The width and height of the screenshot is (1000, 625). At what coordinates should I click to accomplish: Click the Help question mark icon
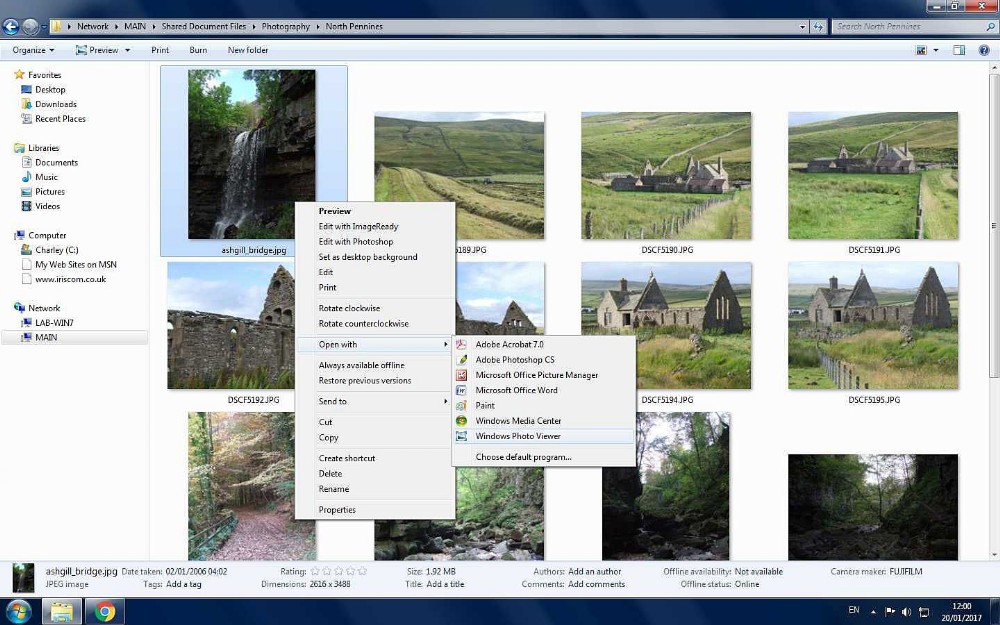tap(984, 50)
